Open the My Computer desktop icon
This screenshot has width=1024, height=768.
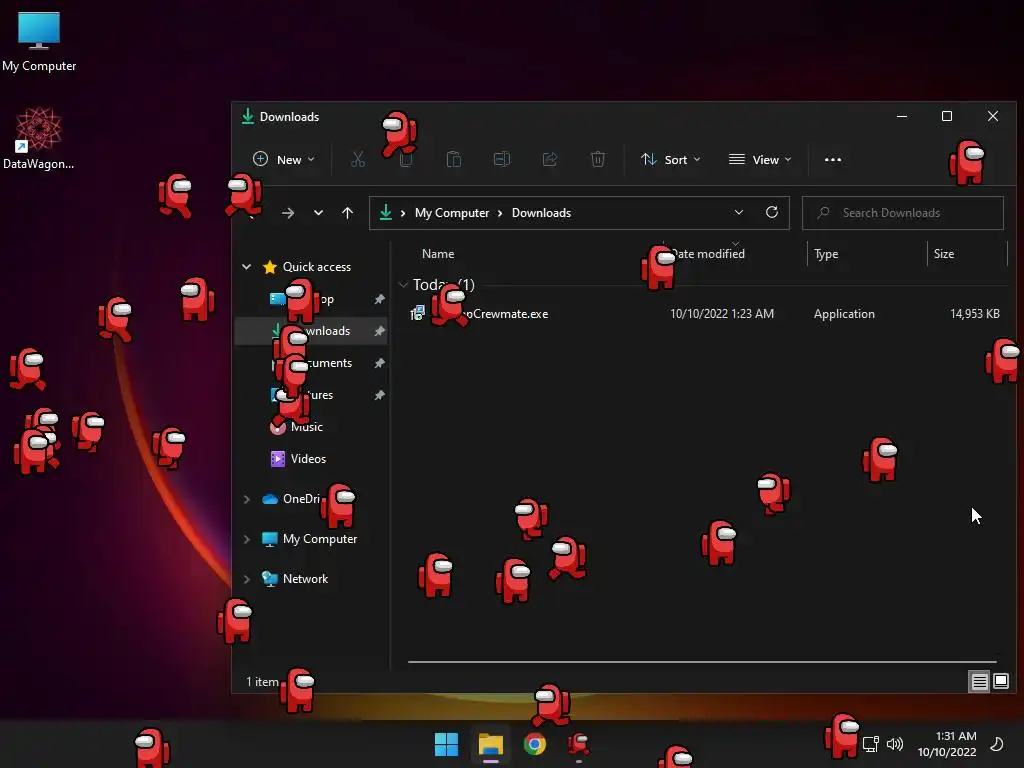[39, 42]
